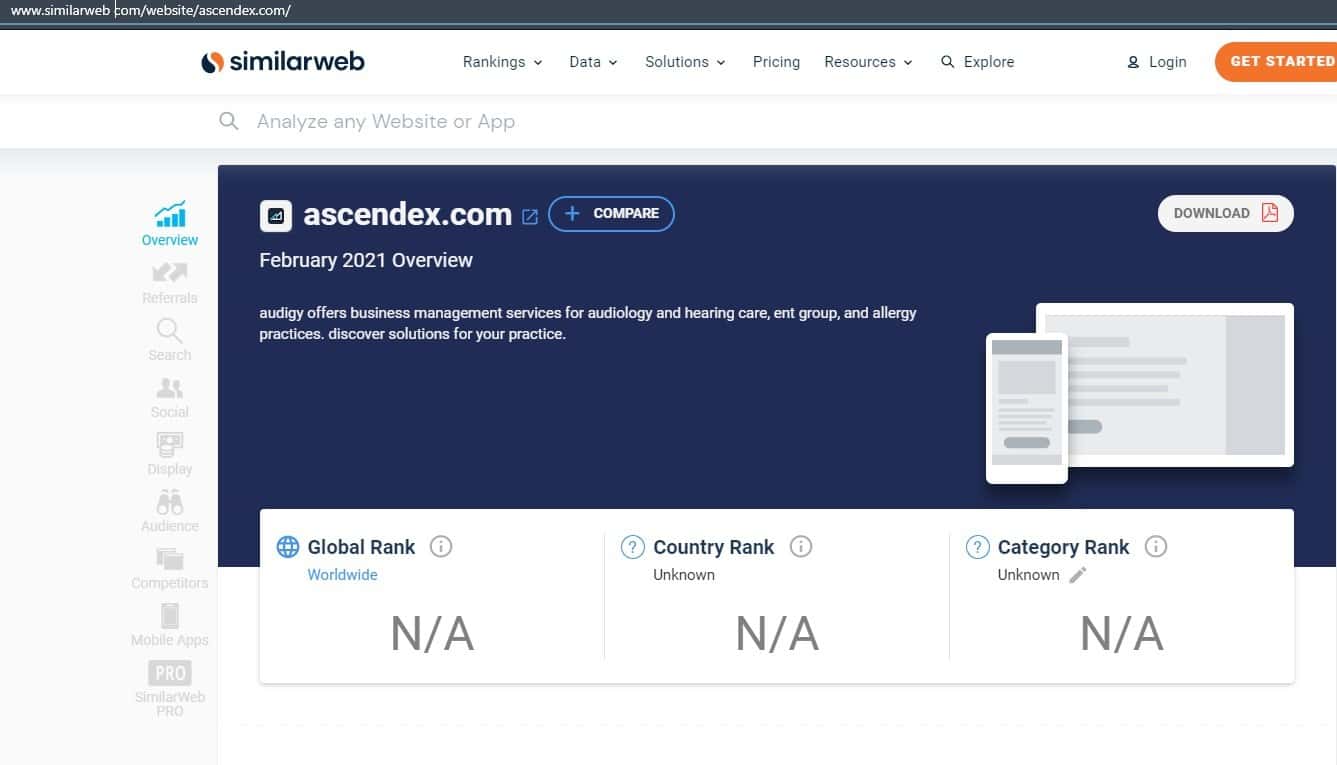Go to the Referrals sidebar section

pyautogui.click(x=170, y=281)
